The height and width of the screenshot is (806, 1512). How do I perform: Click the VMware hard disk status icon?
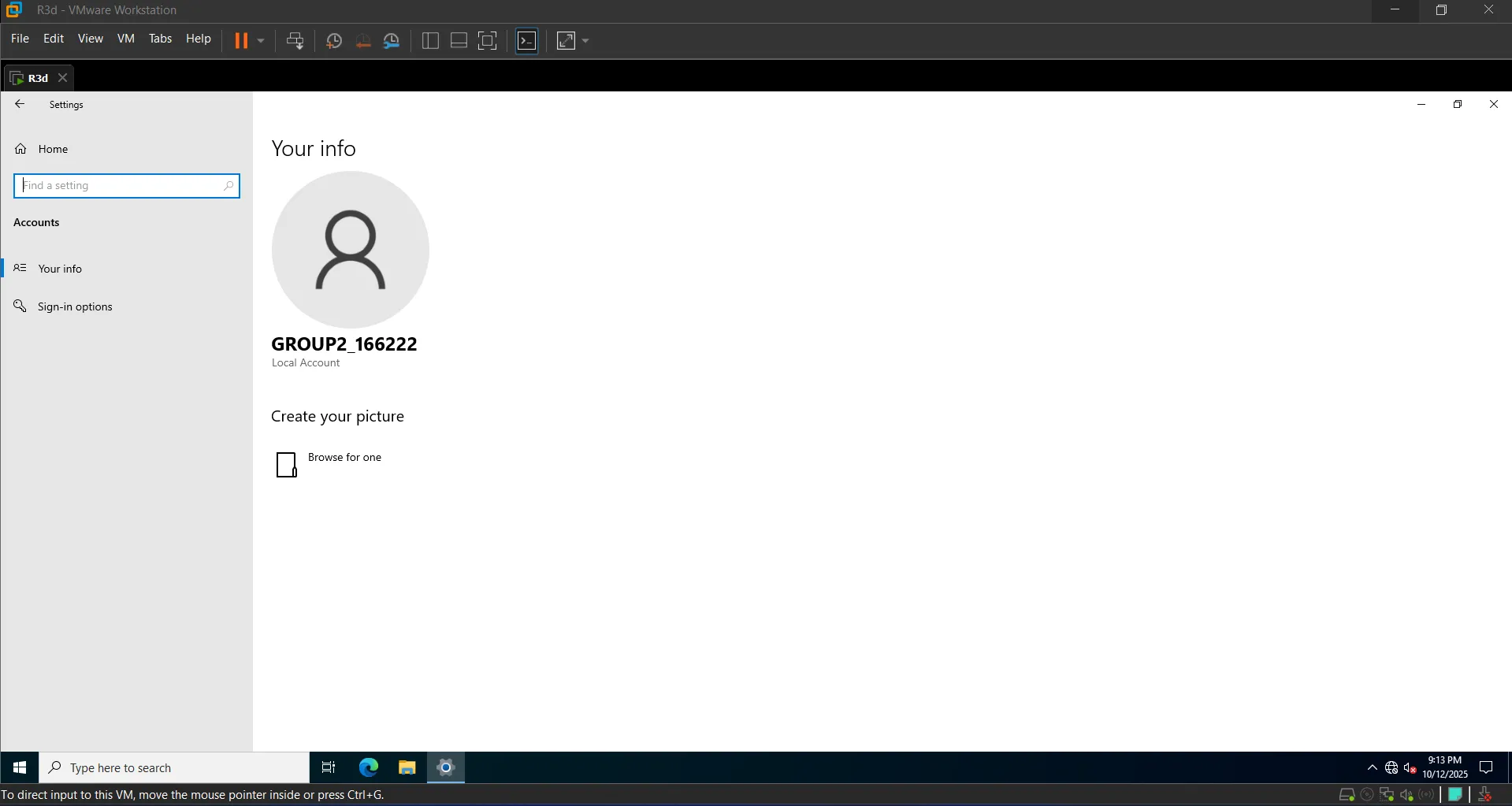click(x=1347, y=795)
